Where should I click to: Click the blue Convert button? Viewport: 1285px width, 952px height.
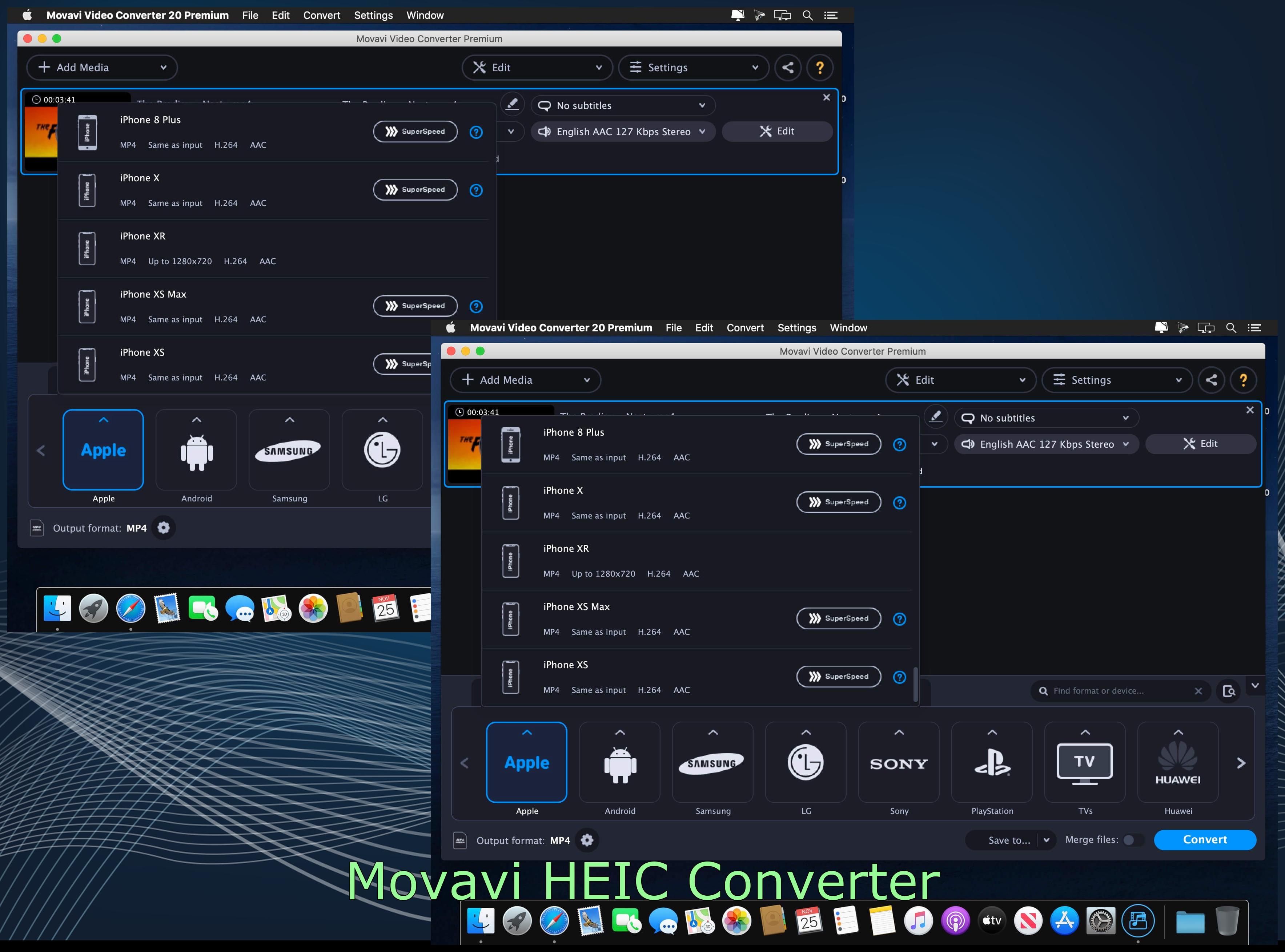[1205, 840]
